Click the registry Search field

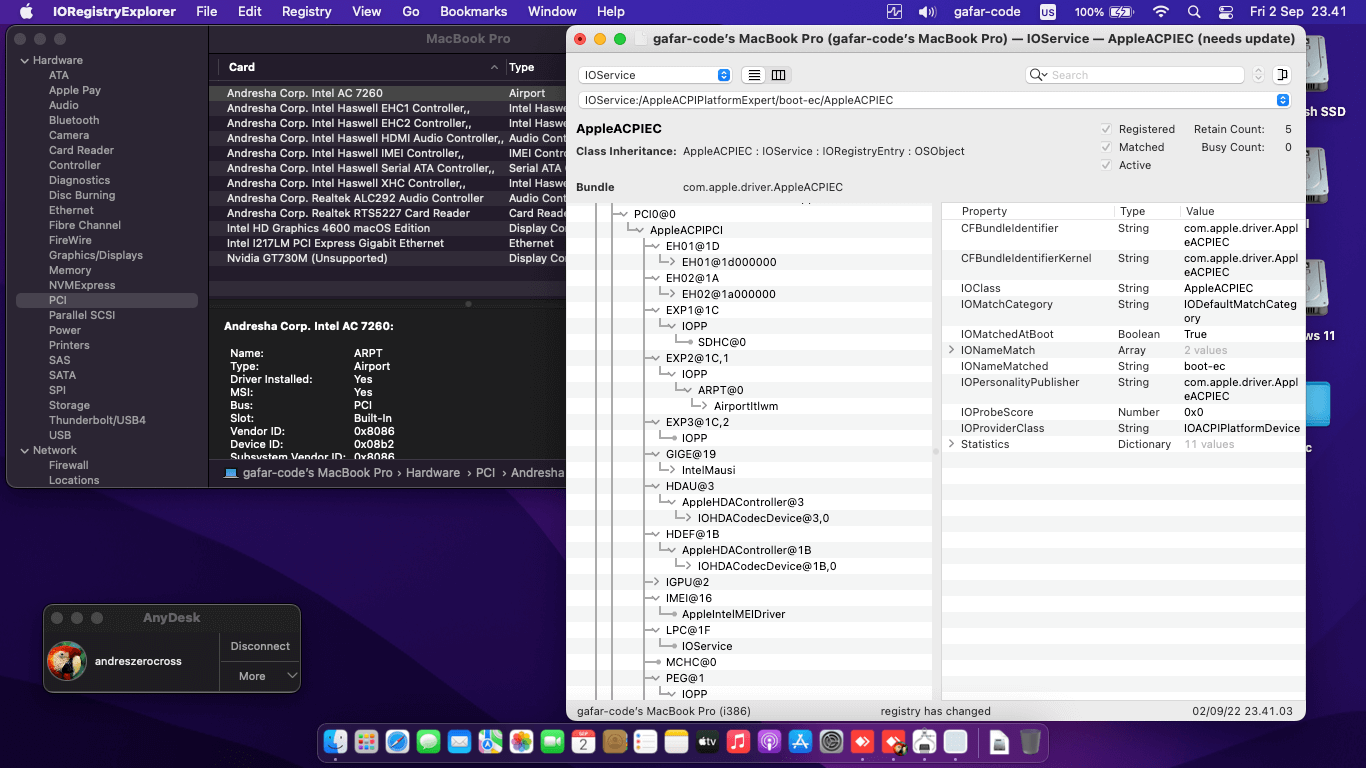click(1140, 75)
